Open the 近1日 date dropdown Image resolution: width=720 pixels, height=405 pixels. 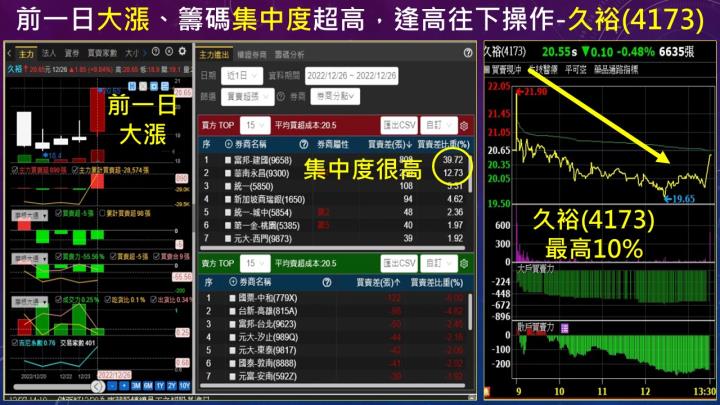click(242, 76)
